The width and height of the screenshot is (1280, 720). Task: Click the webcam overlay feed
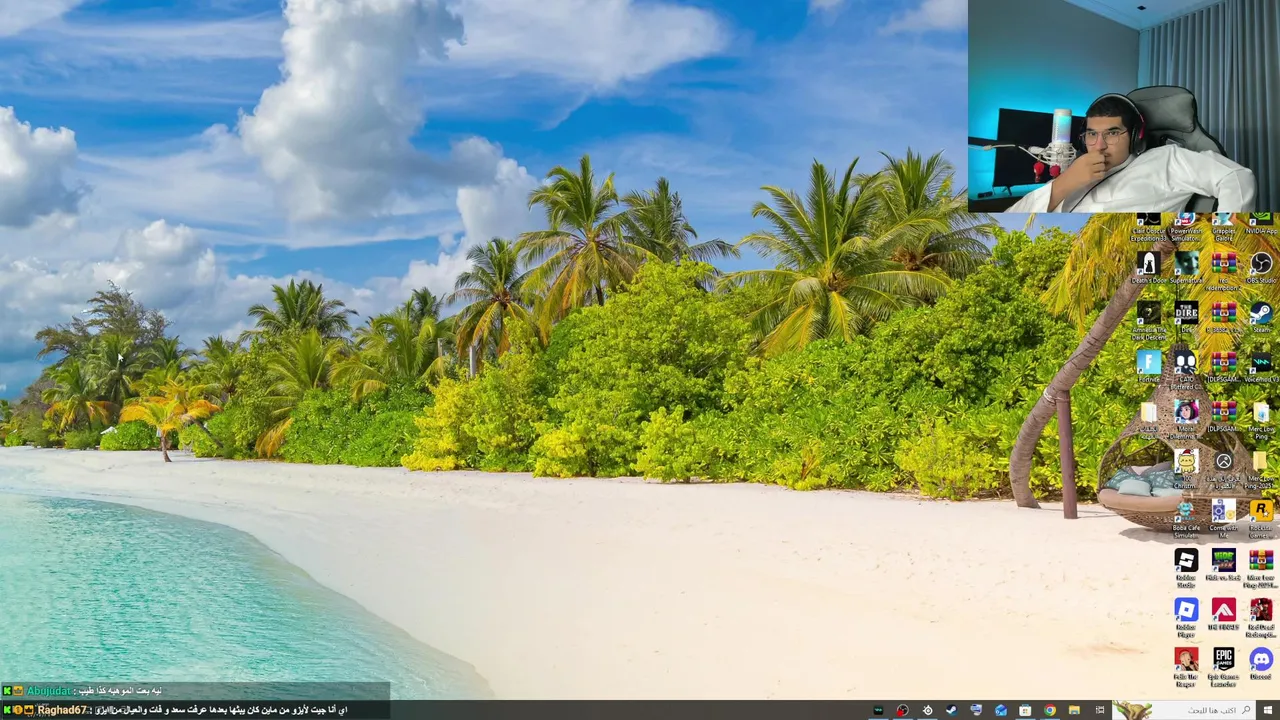pos(1124,106)
